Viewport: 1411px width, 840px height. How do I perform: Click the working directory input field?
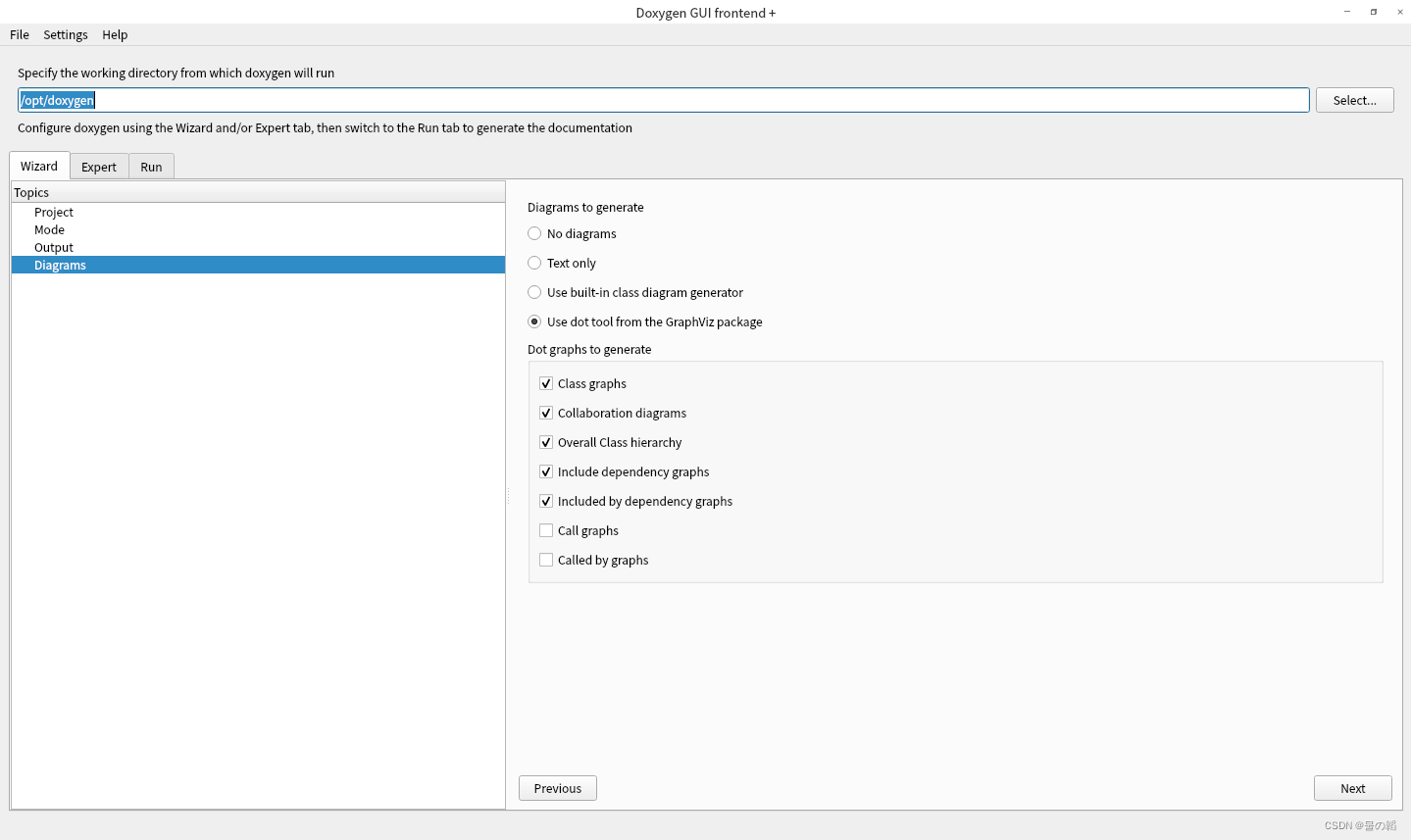(663, 100)
